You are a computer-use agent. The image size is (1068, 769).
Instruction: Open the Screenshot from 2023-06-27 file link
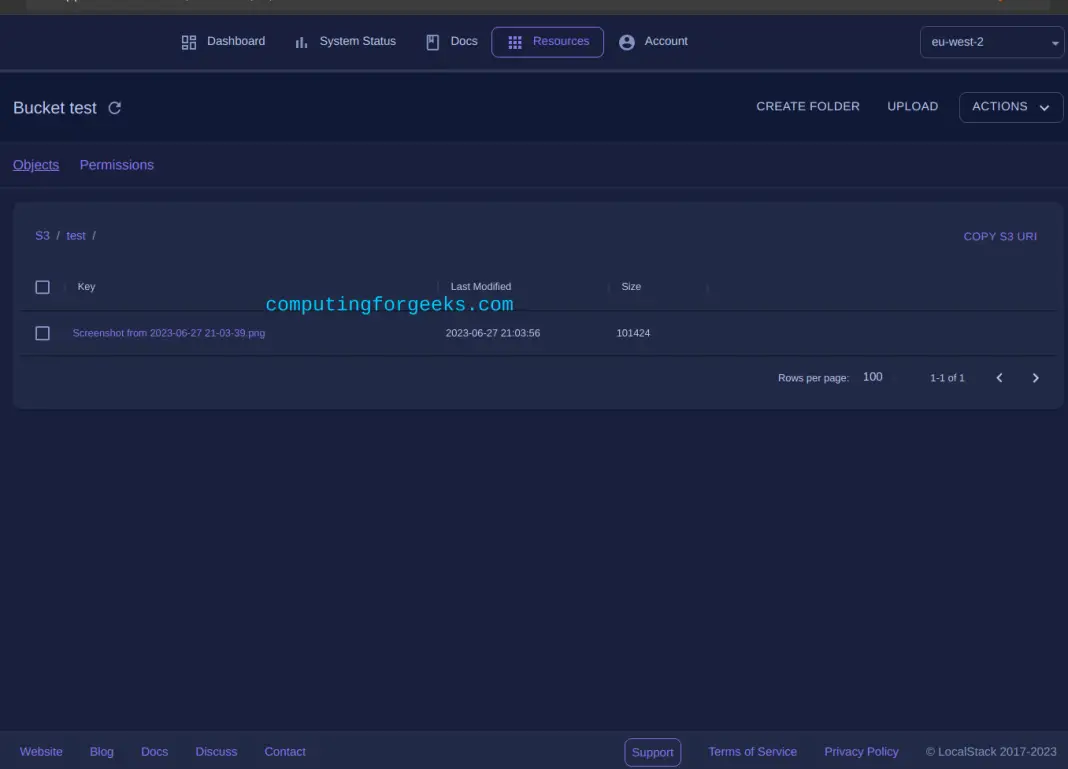[169, 333]
